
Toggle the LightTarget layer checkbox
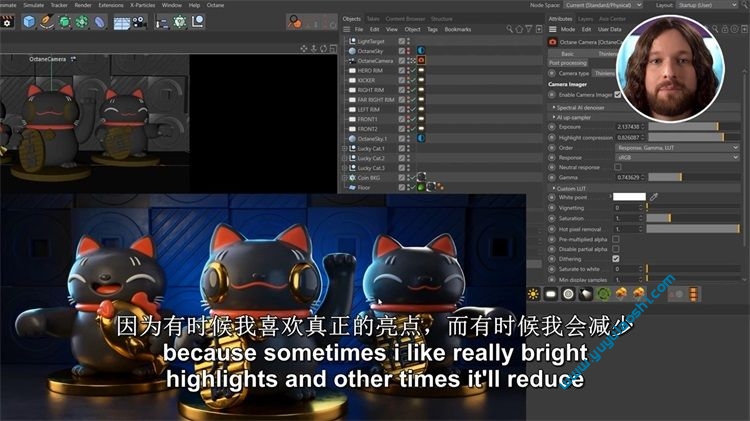point(402,42)
